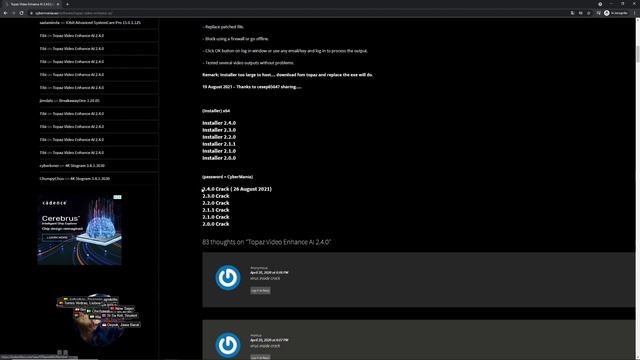Click the 'Tested several video outputs without problems' line

(248, 63)
